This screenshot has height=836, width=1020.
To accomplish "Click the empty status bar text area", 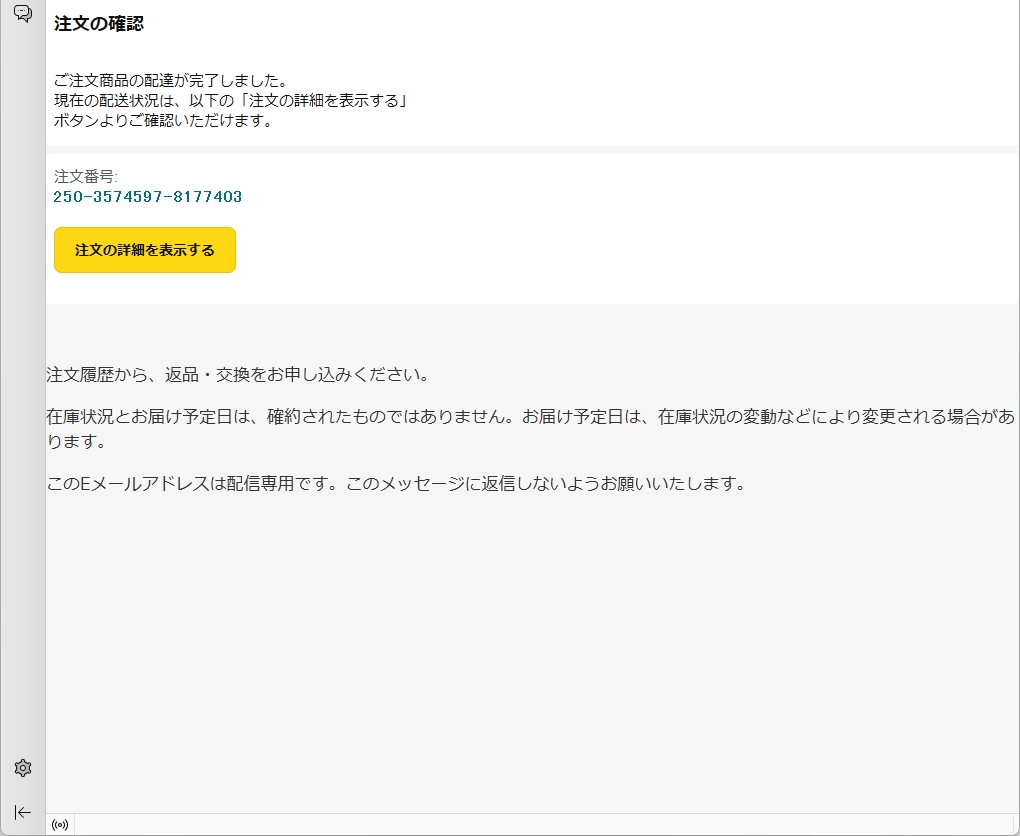I will click(x=540, y=825).
